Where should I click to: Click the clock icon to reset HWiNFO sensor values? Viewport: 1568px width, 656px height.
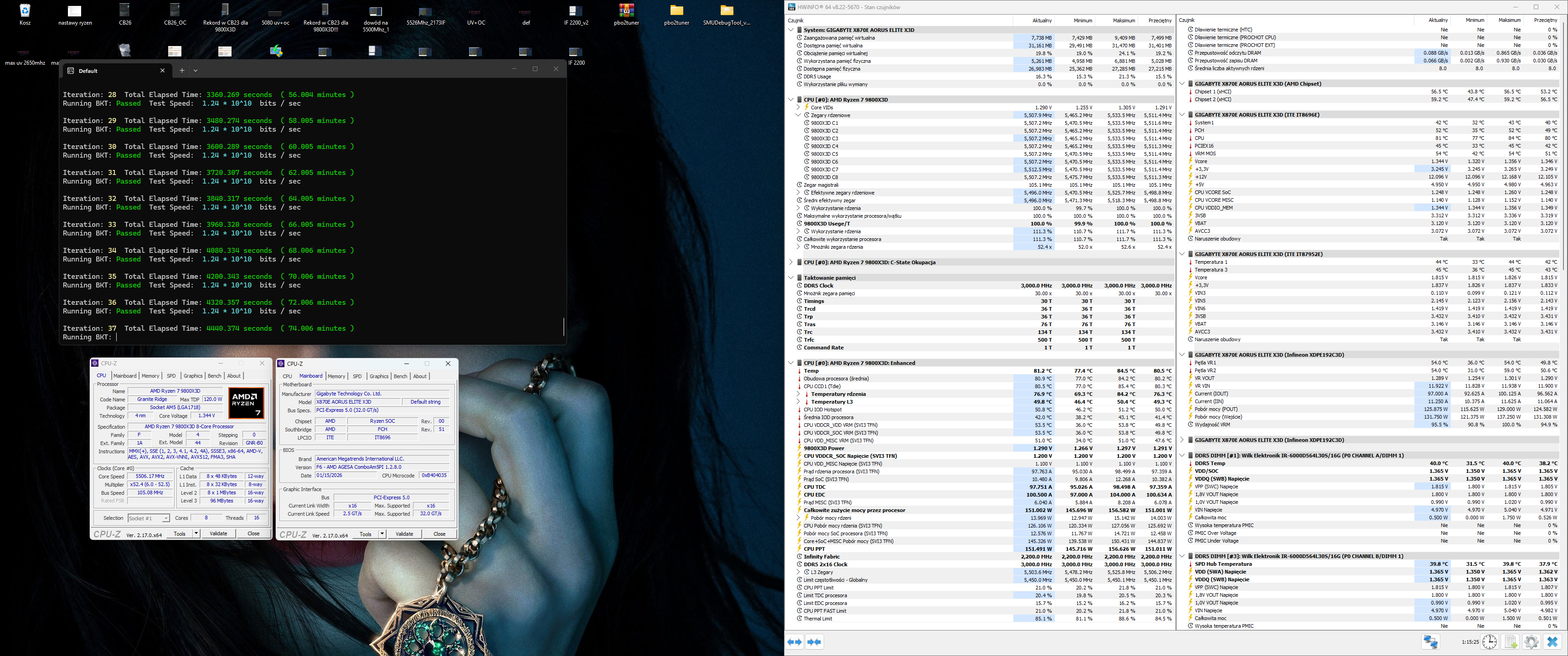click(x=1489, y=641)
